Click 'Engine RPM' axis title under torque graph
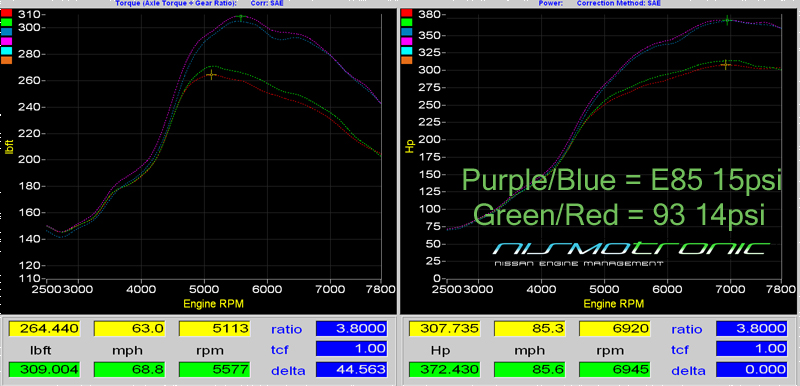Viewport: 800px width, 386px height. (213, 304)
